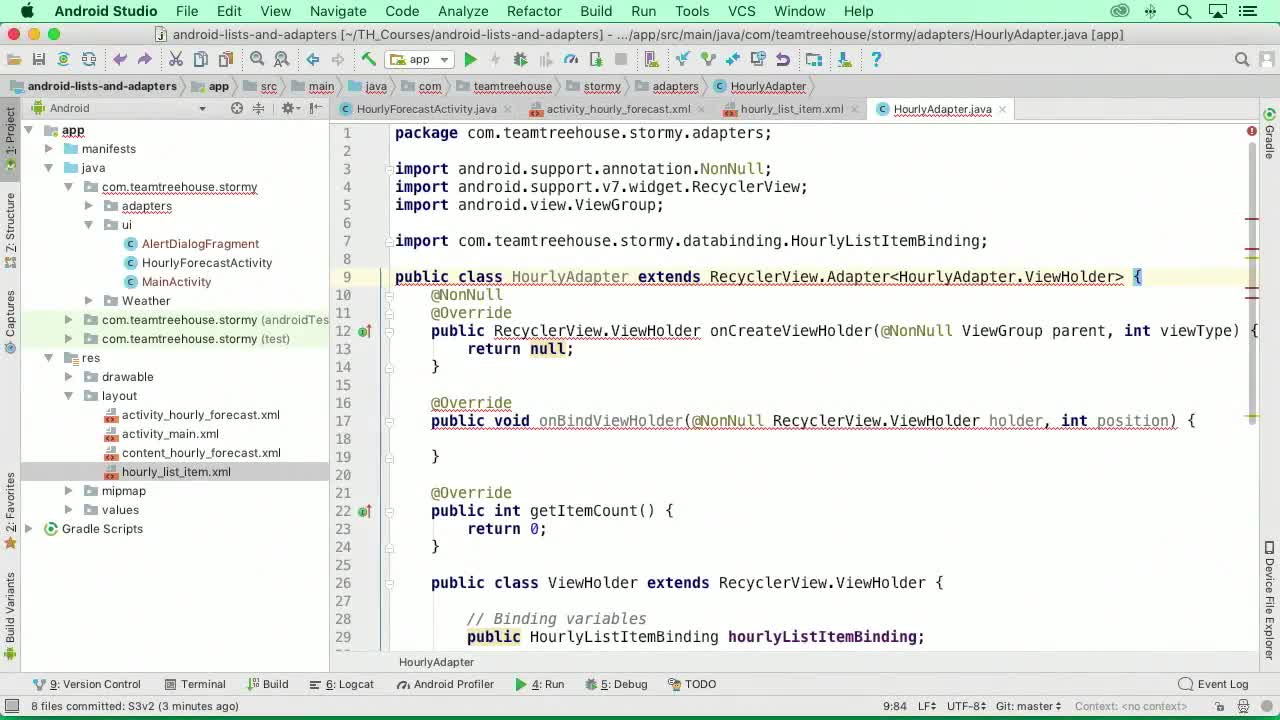
Task: Expand the mipmap folder
Action: 68,491
